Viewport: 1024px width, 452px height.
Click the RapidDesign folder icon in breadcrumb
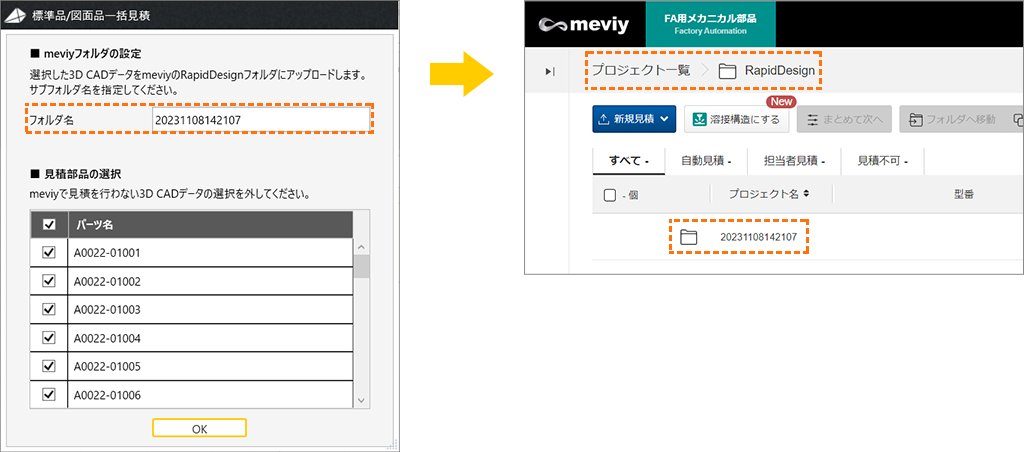727,71
